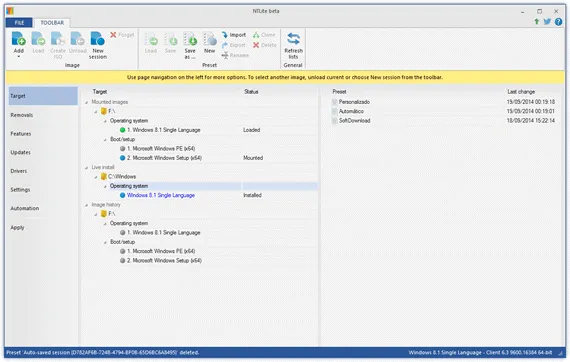The height and width of the screenshot is (362, 570).
Task: Click the Create ISO toolbar icon
Action: point(57,39)
